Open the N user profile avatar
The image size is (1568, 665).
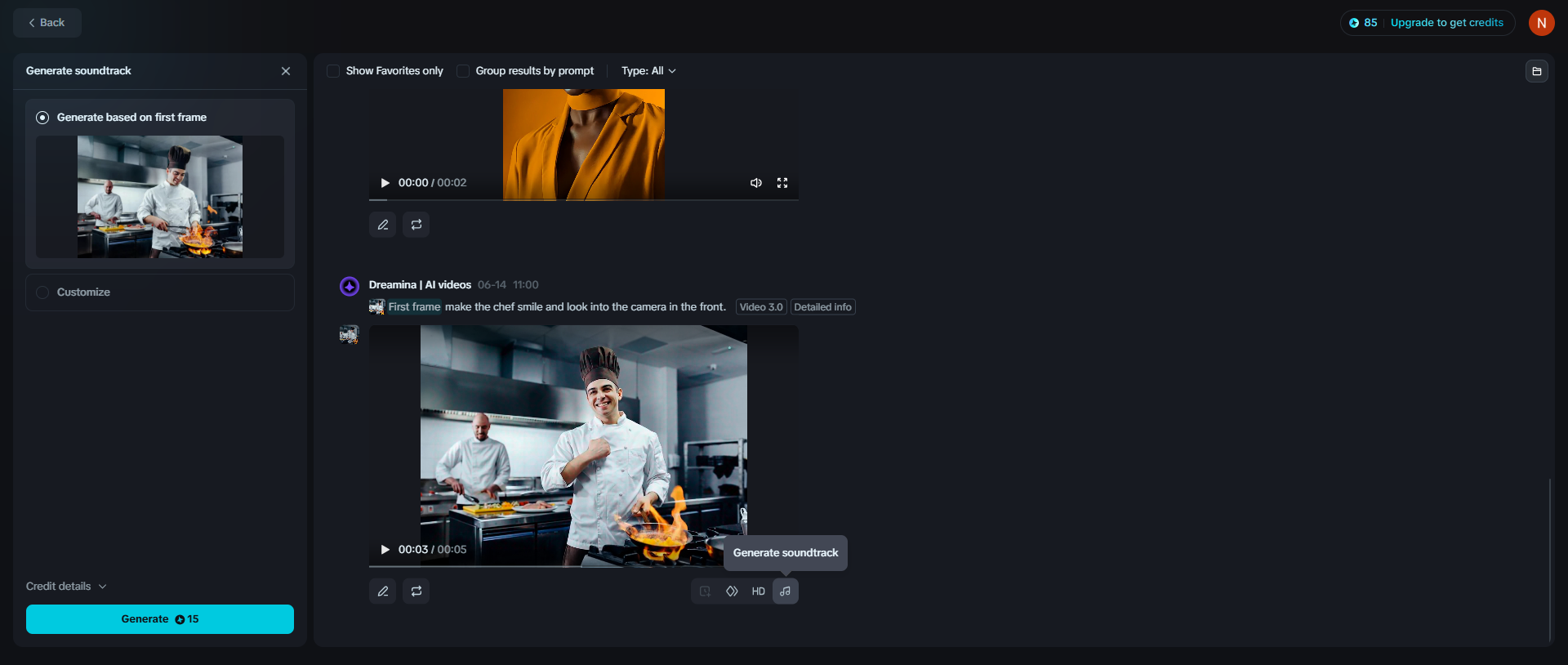pyautogui.click(x=1542, y=23)
